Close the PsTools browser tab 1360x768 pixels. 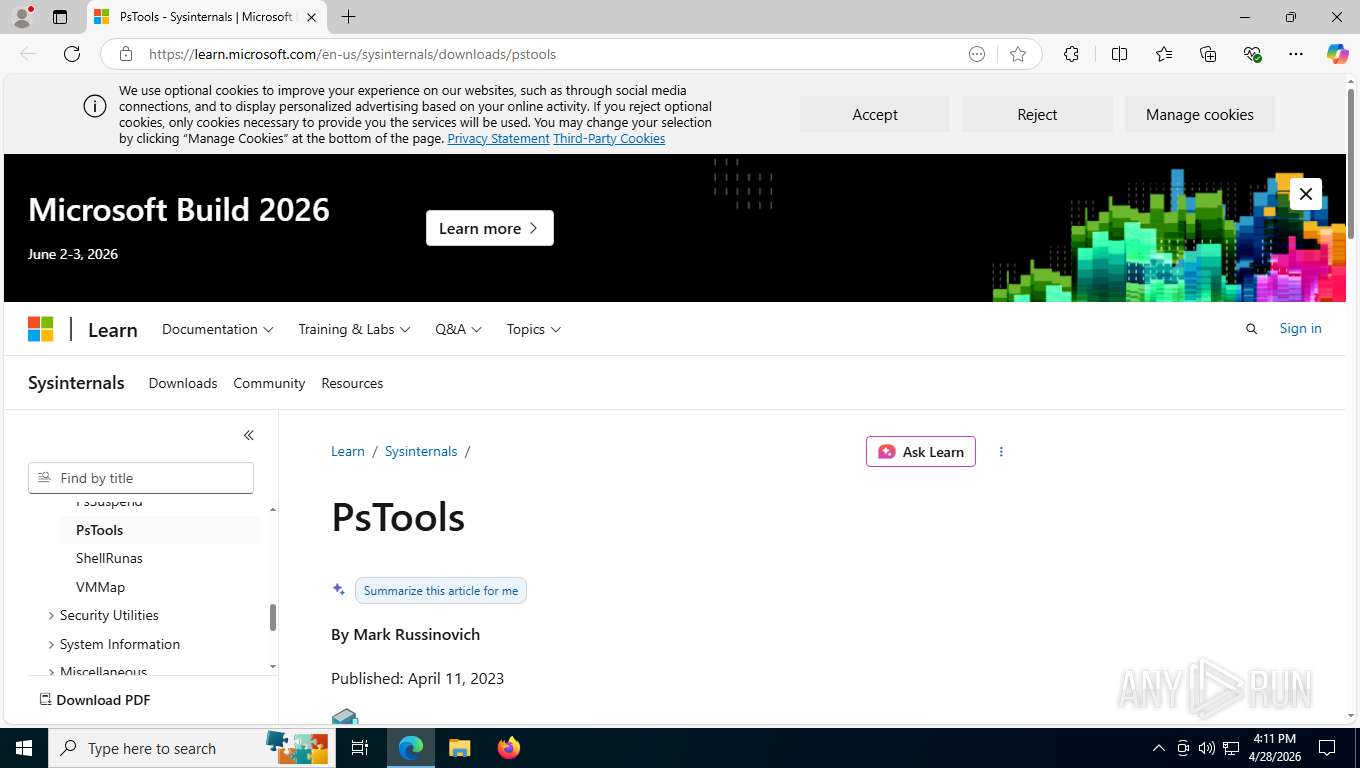click(x=311, y=17)
